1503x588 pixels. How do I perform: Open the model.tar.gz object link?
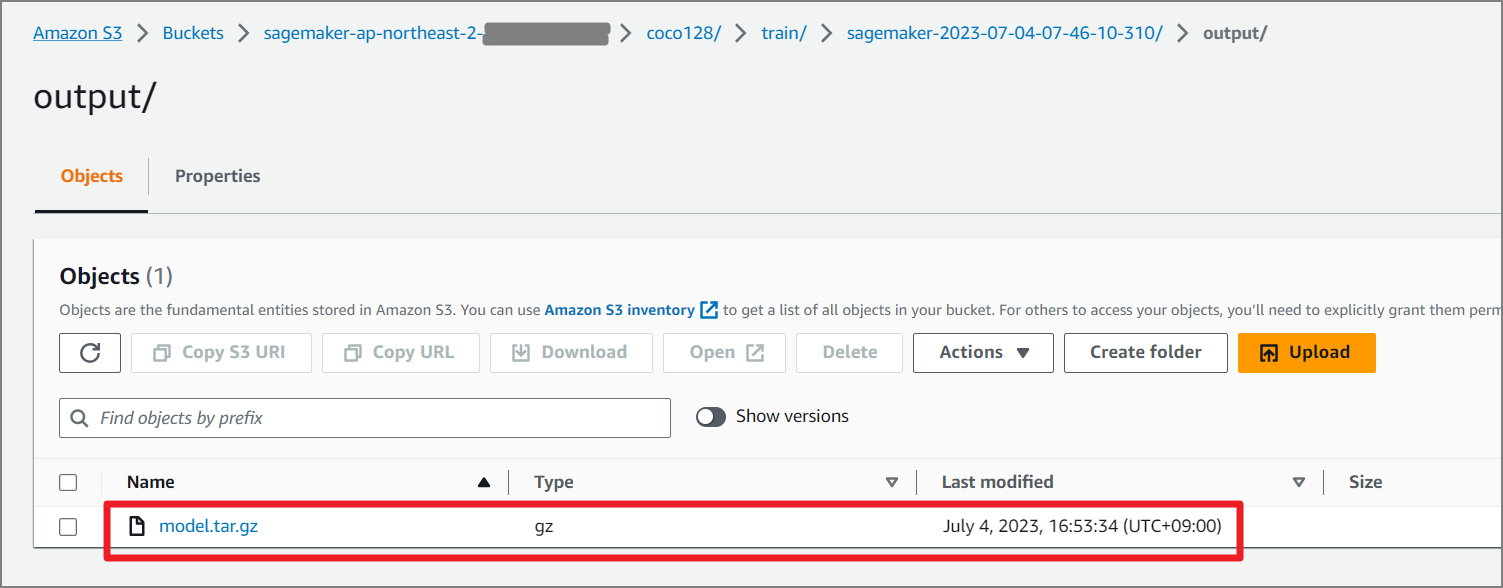click(208, 526)
